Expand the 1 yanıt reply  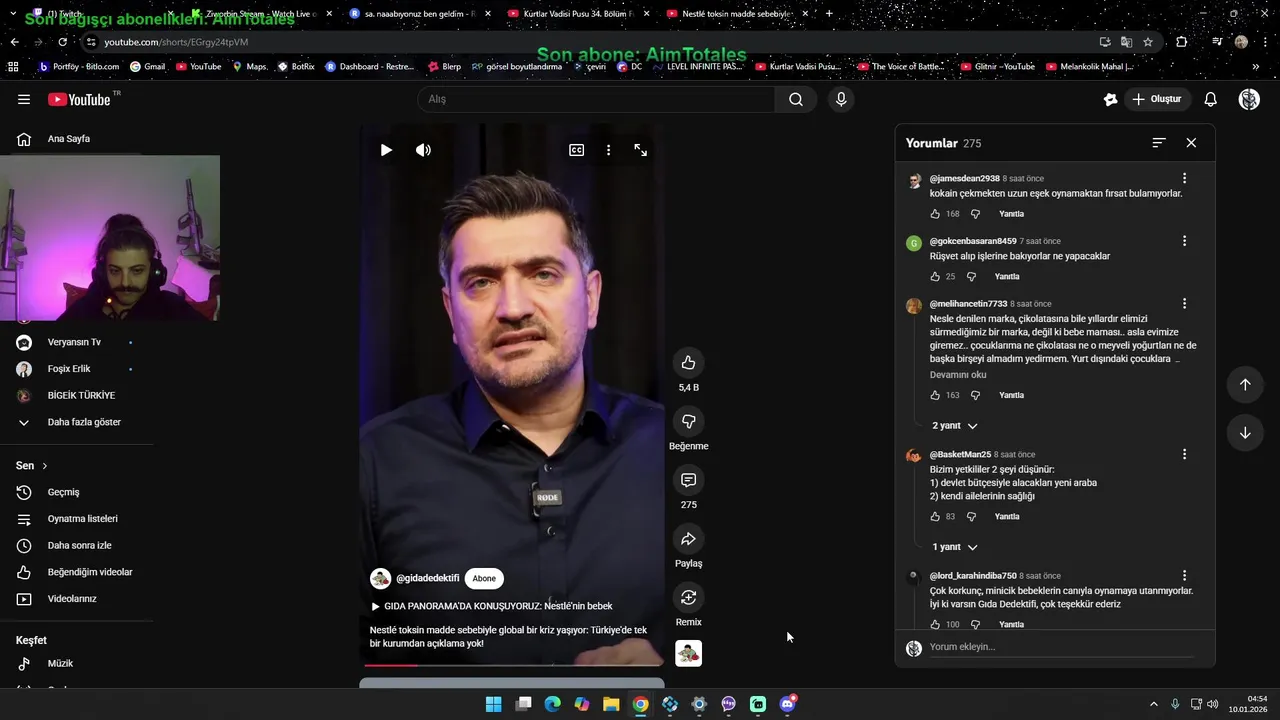tap(955, 547)
